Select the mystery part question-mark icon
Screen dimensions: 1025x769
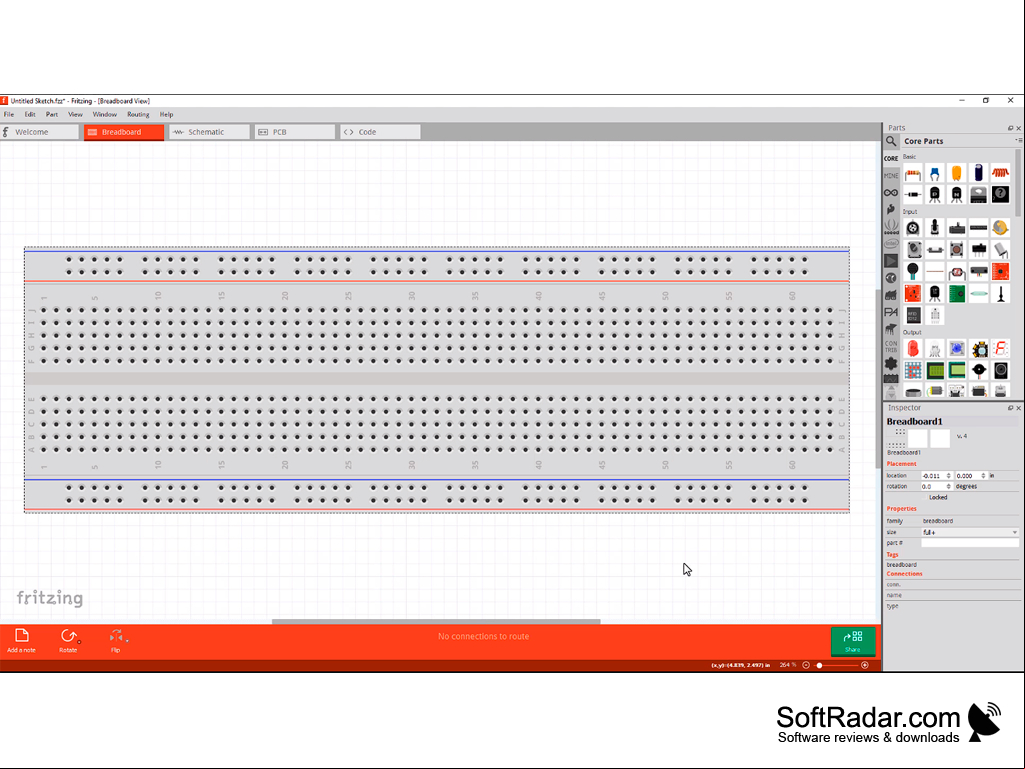(x=1000, y=195)
